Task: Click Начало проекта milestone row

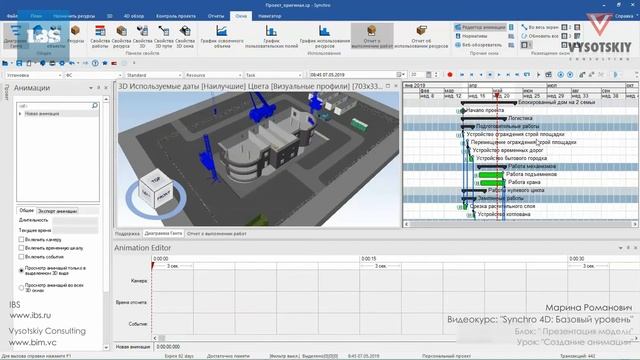Action: [x=484, y=110]
